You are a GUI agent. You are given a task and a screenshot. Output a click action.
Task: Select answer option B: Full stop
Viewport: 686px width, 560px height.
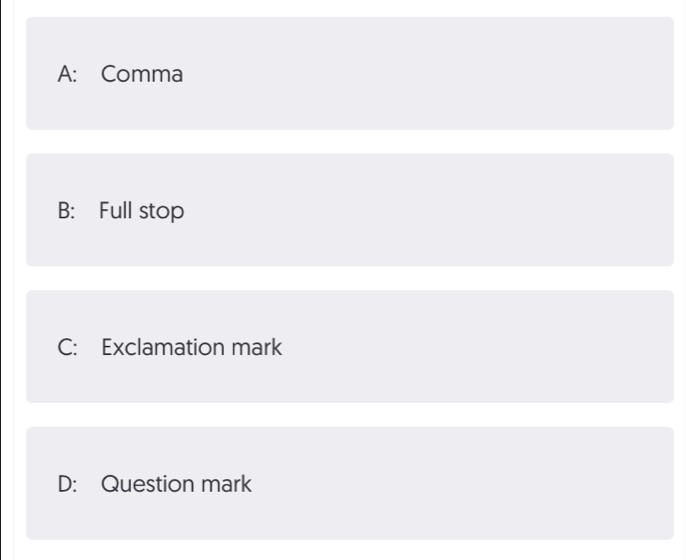pos(350,210)
